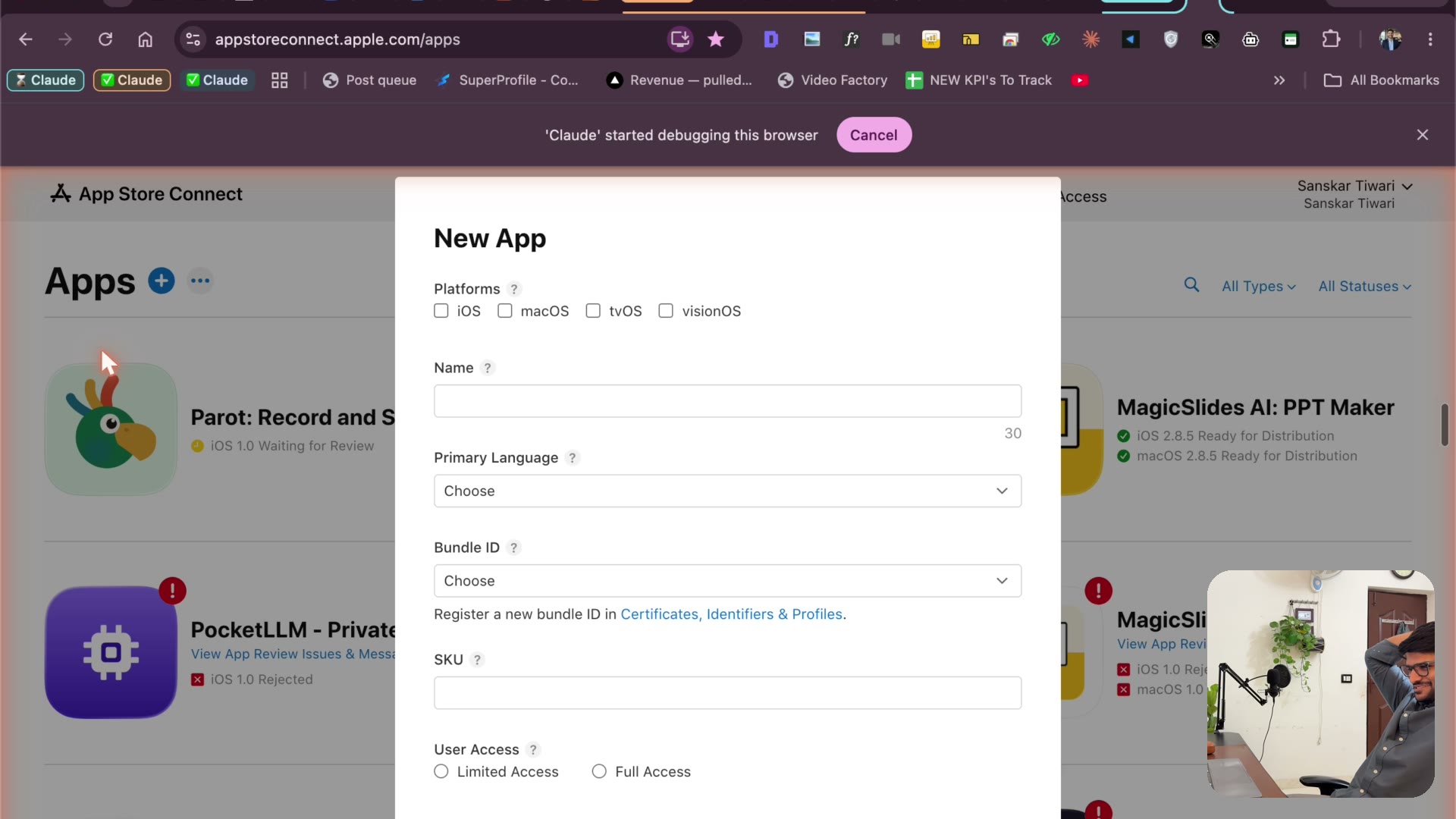Open PocketLLM's View App Review Issues link

coord(293,654)
